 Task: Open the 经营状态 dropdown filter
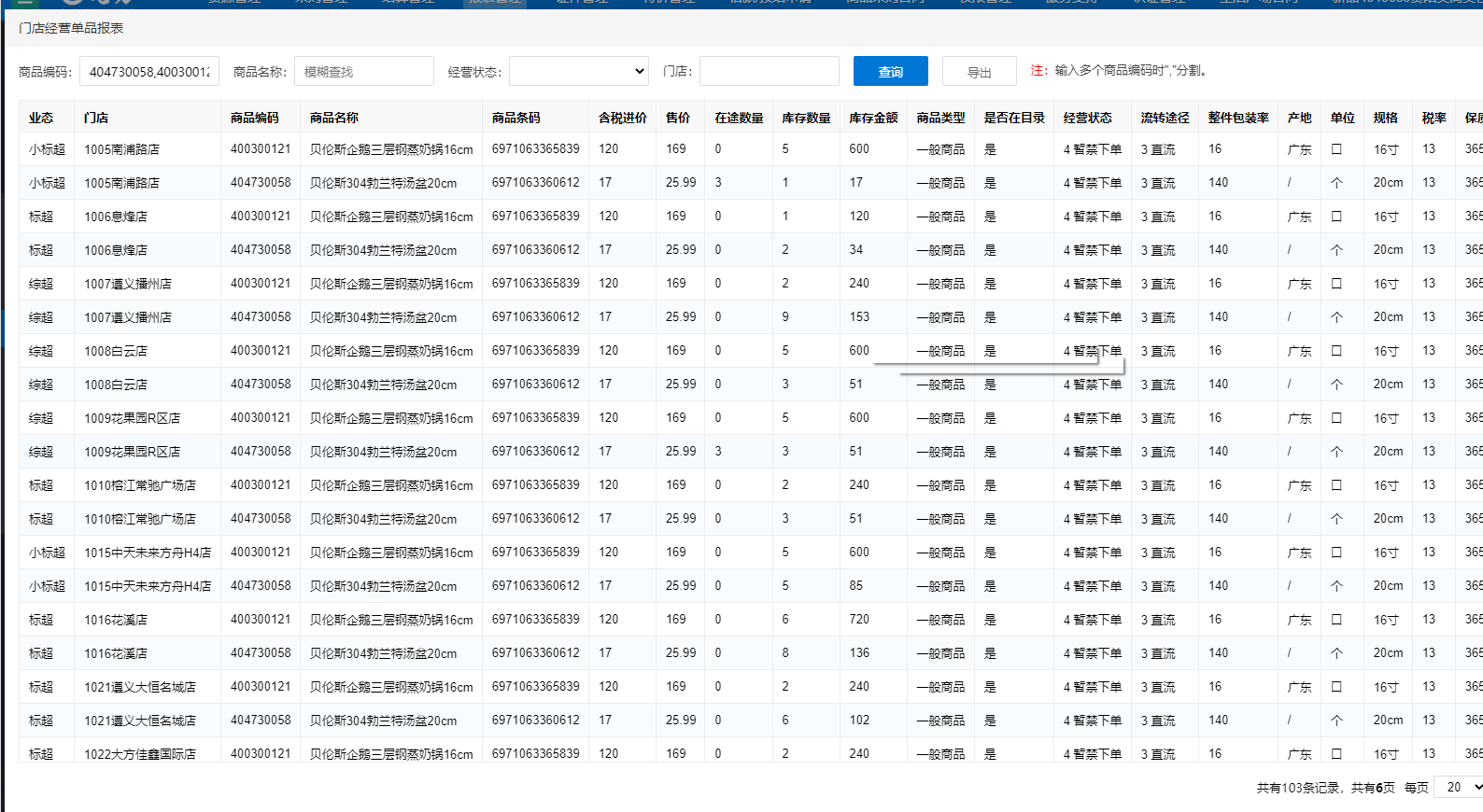pyautogui.click(x=578, y=71)
